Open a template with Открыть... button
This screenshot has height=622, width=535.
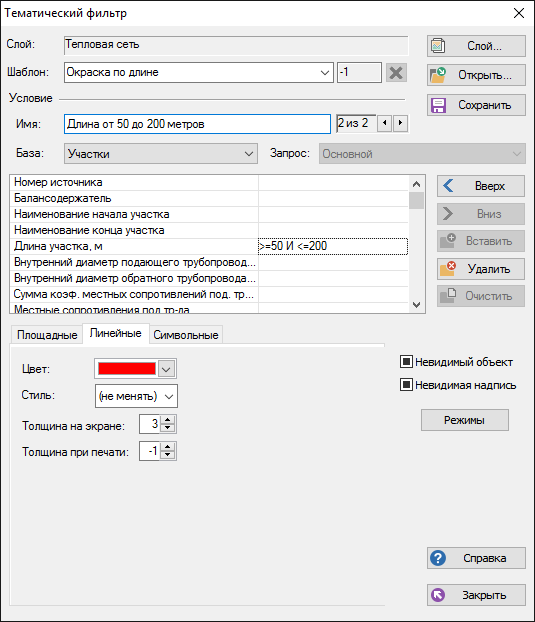click(476, 75)
